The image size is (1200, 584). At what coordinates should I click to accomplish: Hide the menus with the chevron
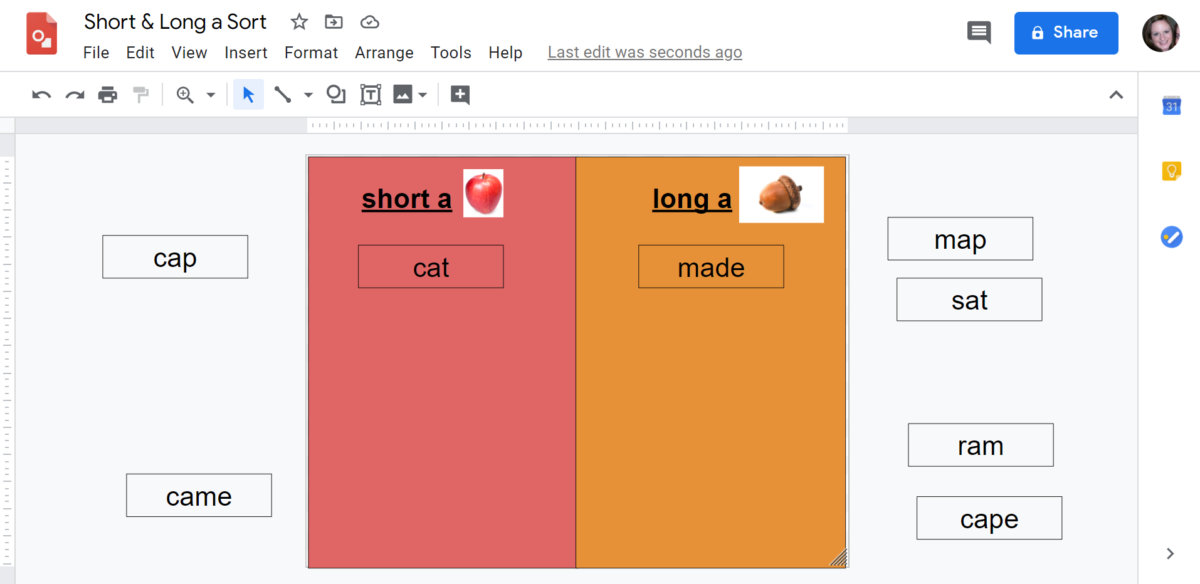1116,95
